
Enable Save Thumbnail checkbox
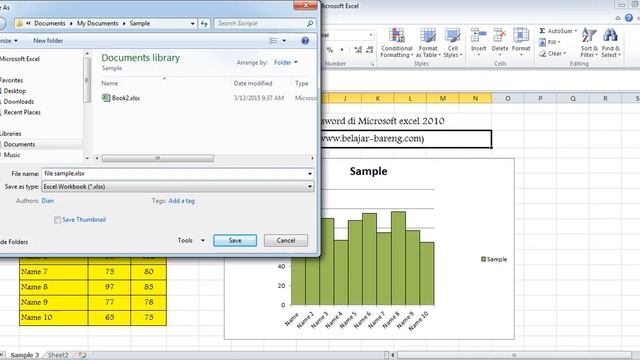[x=58, y=220]
